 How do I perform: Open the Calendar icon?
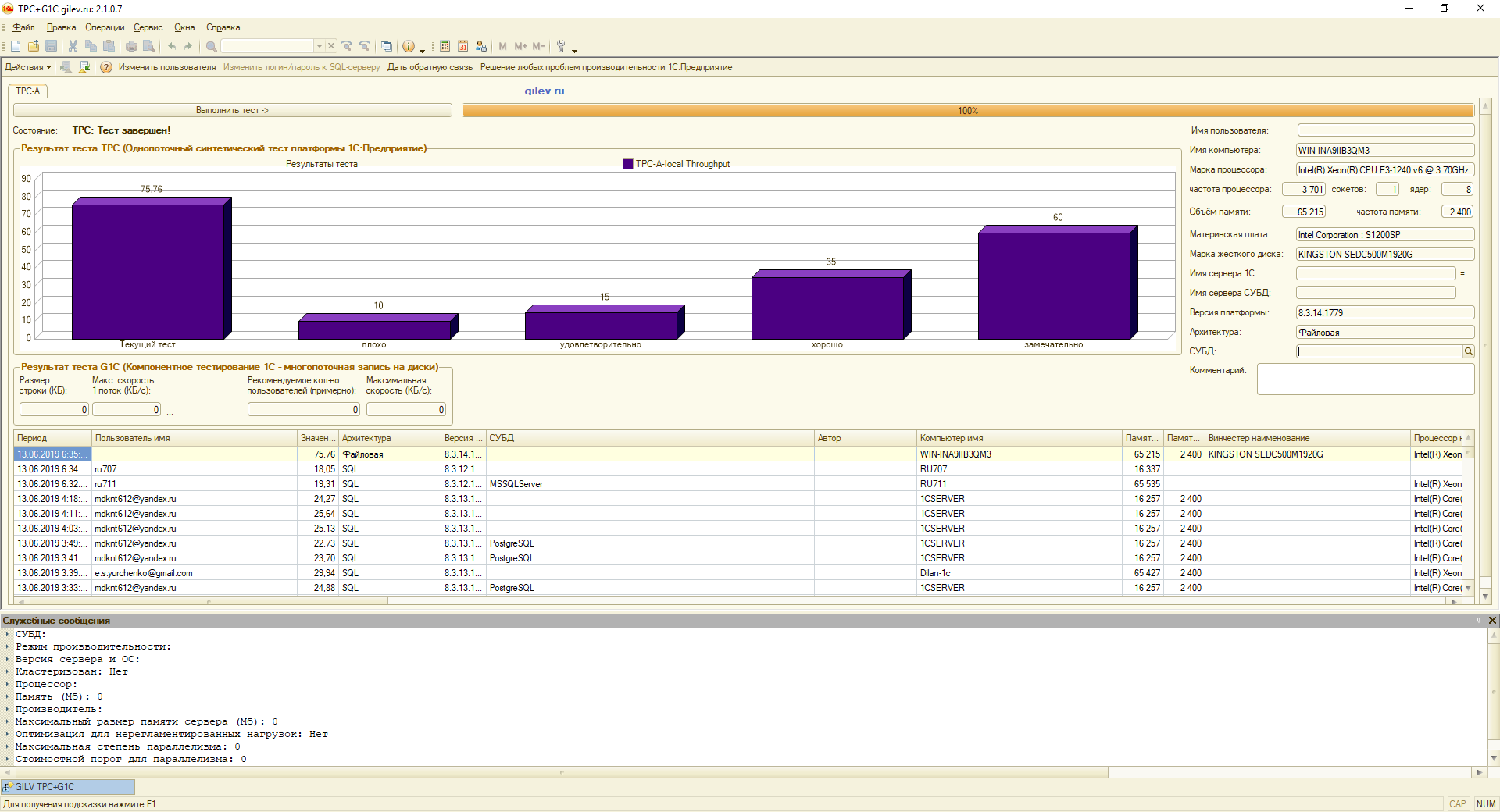tap(462, 46)
